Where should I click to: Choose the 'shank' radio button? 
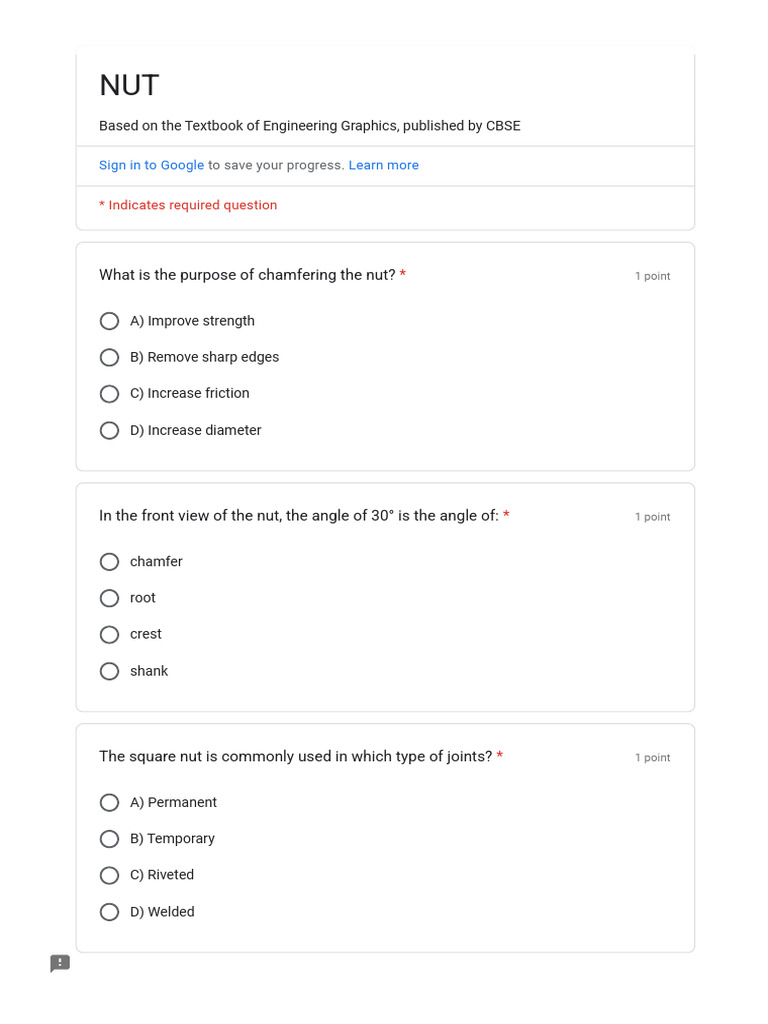coord(109,671)
